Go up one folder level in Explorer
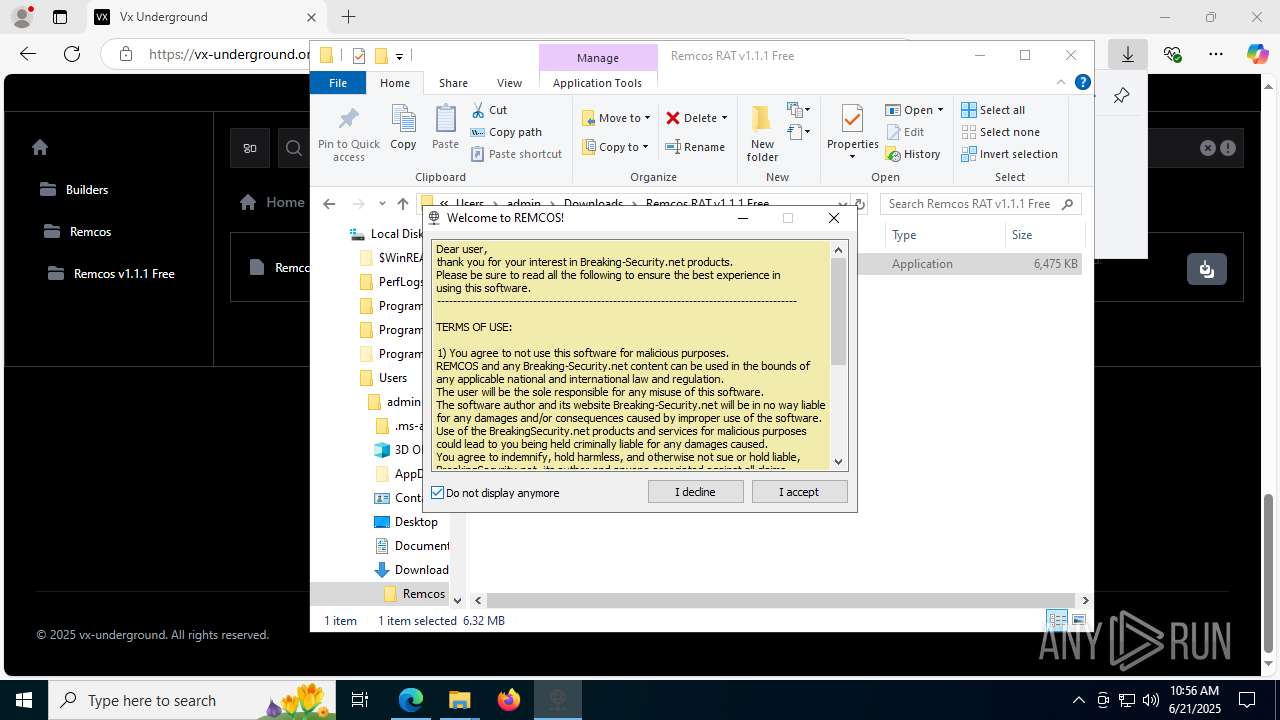Viewport: 1280px width, 720px height. click(403, 204)
